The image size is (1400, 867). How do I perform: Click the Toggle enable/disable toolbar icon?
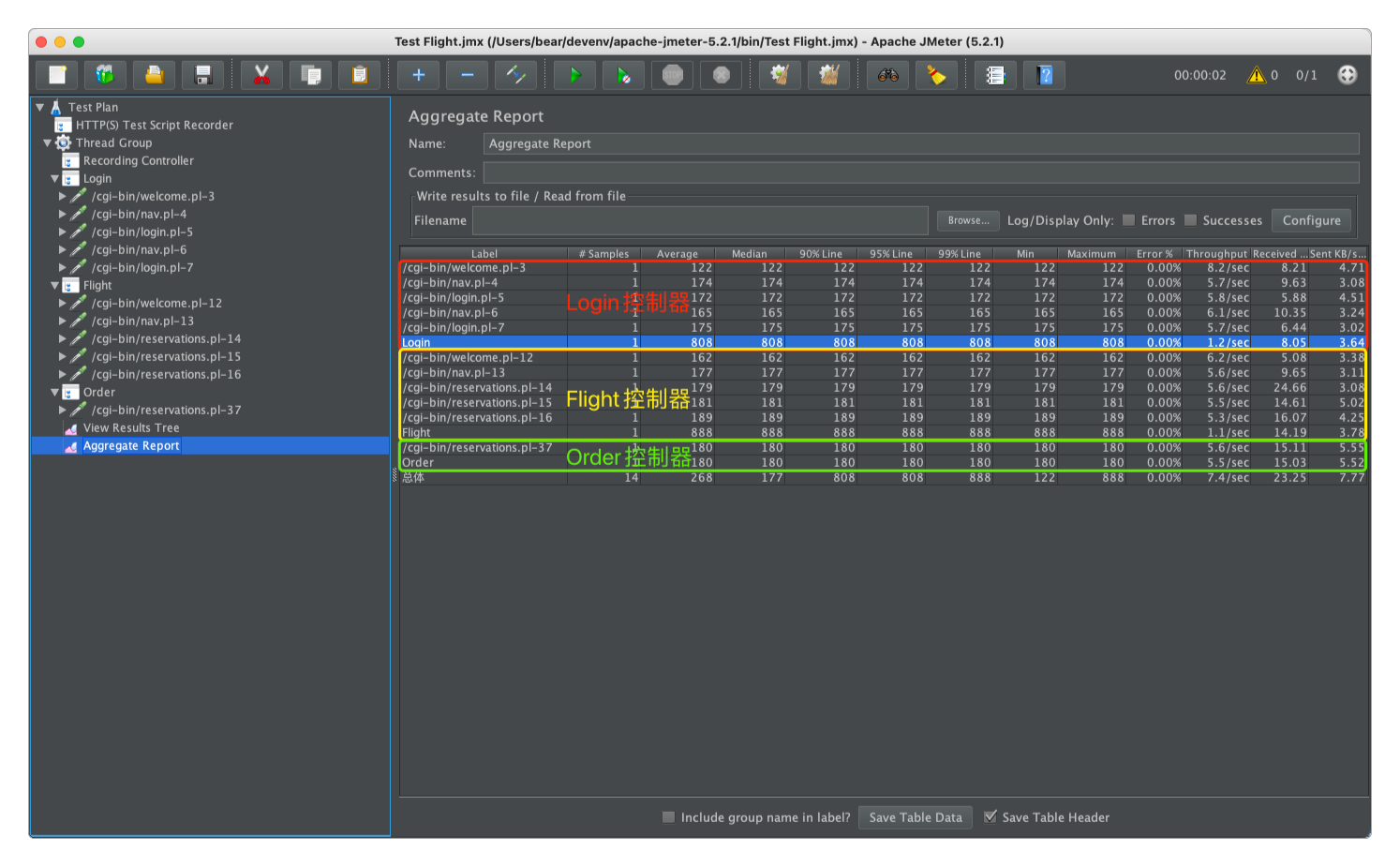point(515,75)
